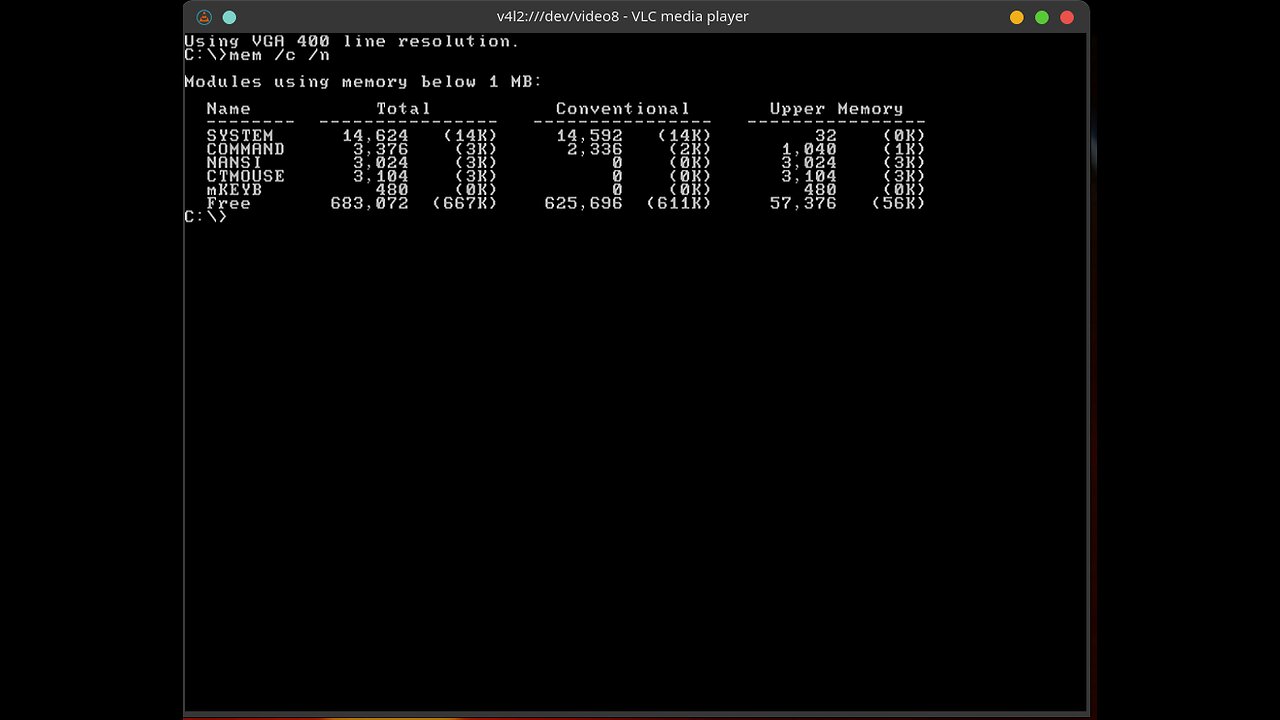1280x720 pixels.
Task: Click the 'Upper Memory' column header
Action: 836,109
